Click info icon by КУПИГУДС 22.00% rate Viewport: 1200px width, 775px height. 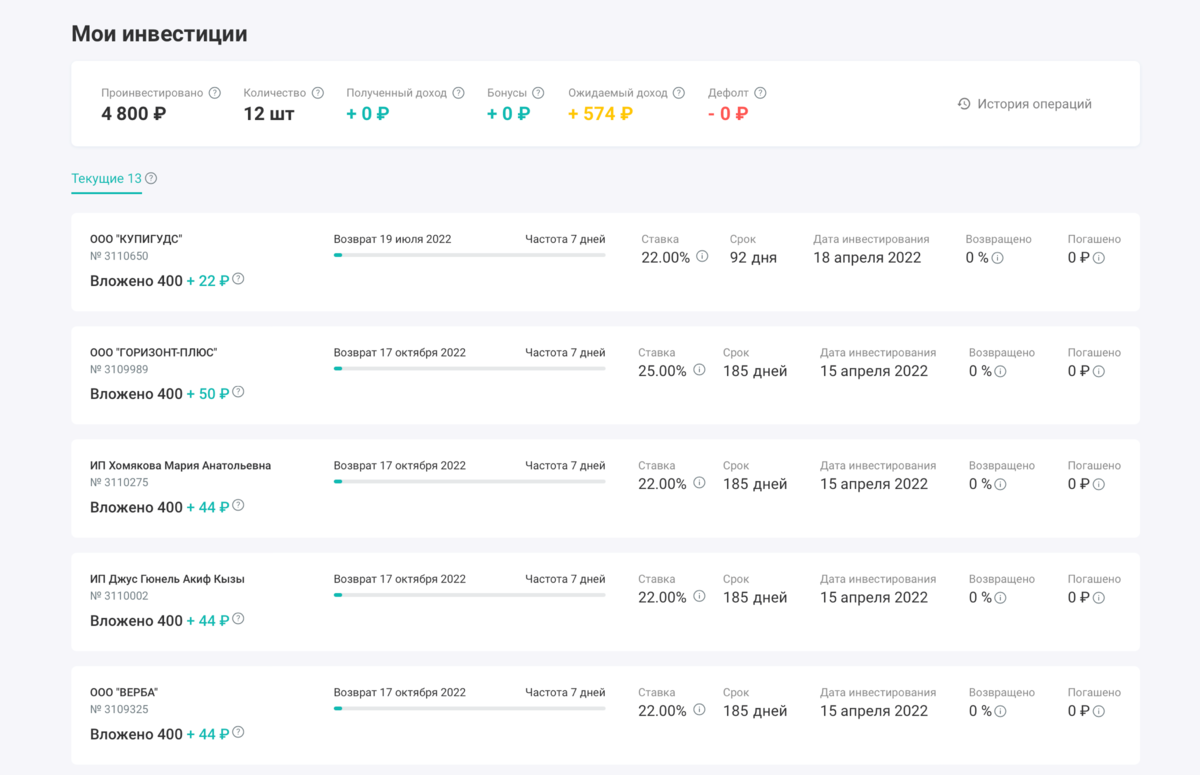[702, 257]
